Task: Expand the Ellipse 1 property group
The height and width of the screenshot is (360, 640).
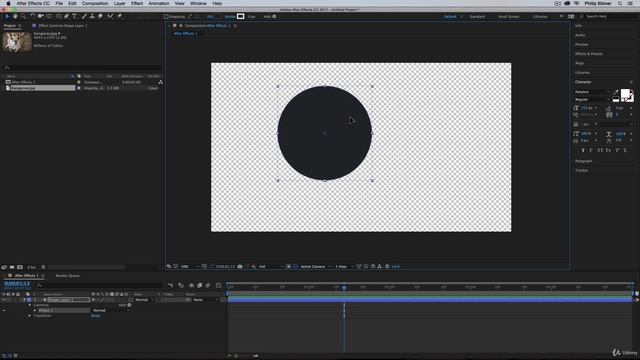Action: click(35, 310)
